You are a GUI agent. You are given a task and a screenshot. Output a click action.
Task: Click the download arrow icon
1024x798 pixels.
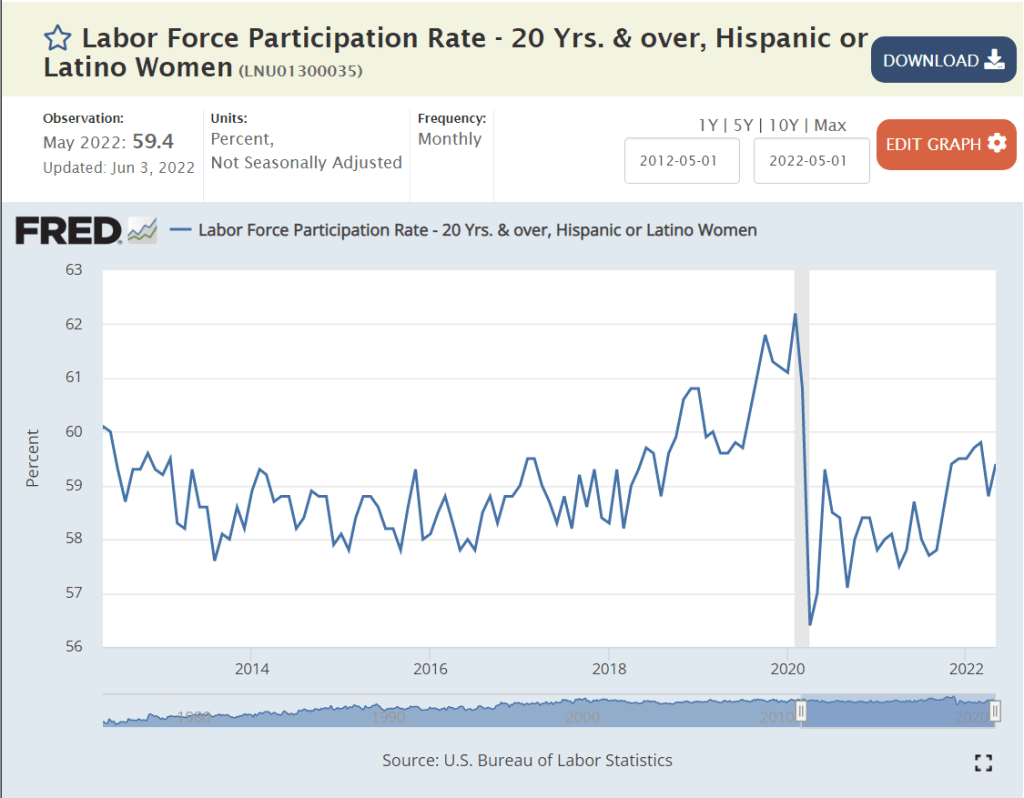coord(994,60)
